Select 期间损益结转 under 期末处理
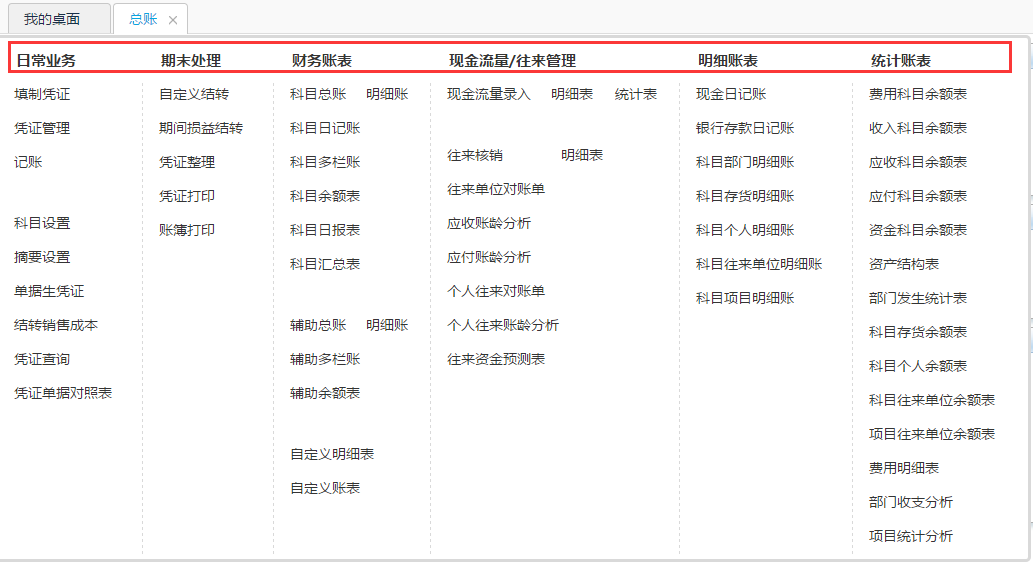Viewport: 1033px width, 571px height. tap(200, 128)
